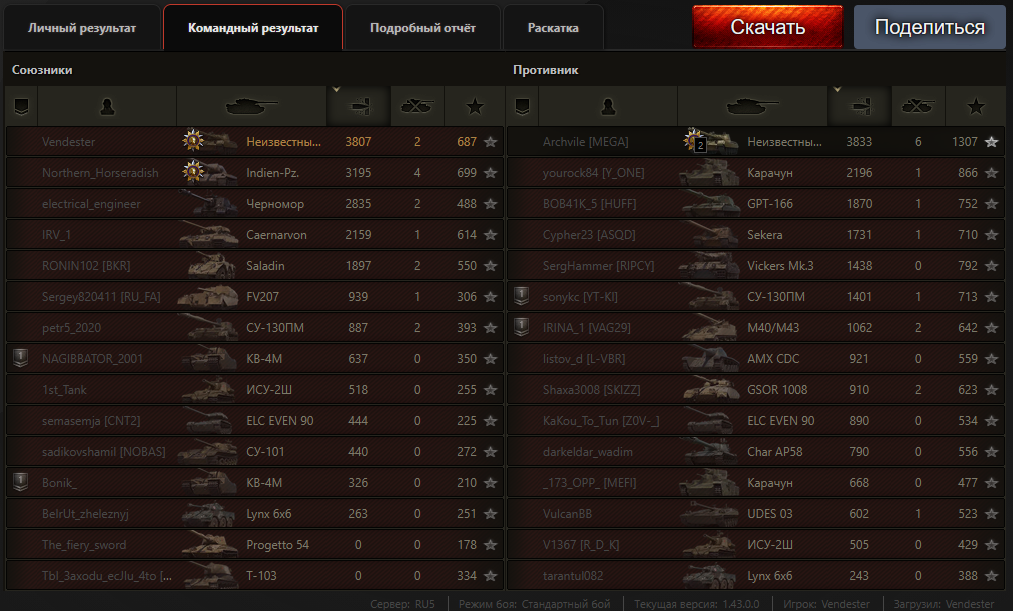This screenshot has width=1013, height=611.
Task: Click the medal icon on Northern_Horseradish row
Action: tap(193, 171)
